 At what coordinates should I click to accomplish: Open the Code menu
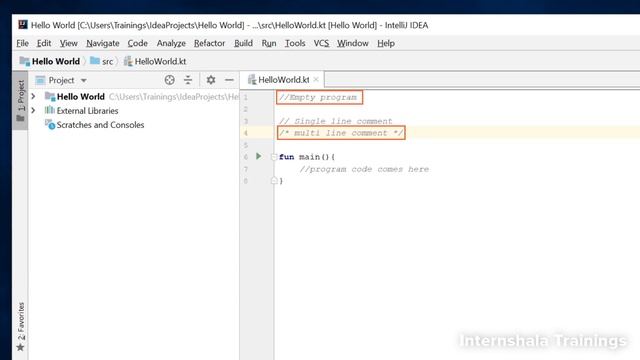(138, 43)
